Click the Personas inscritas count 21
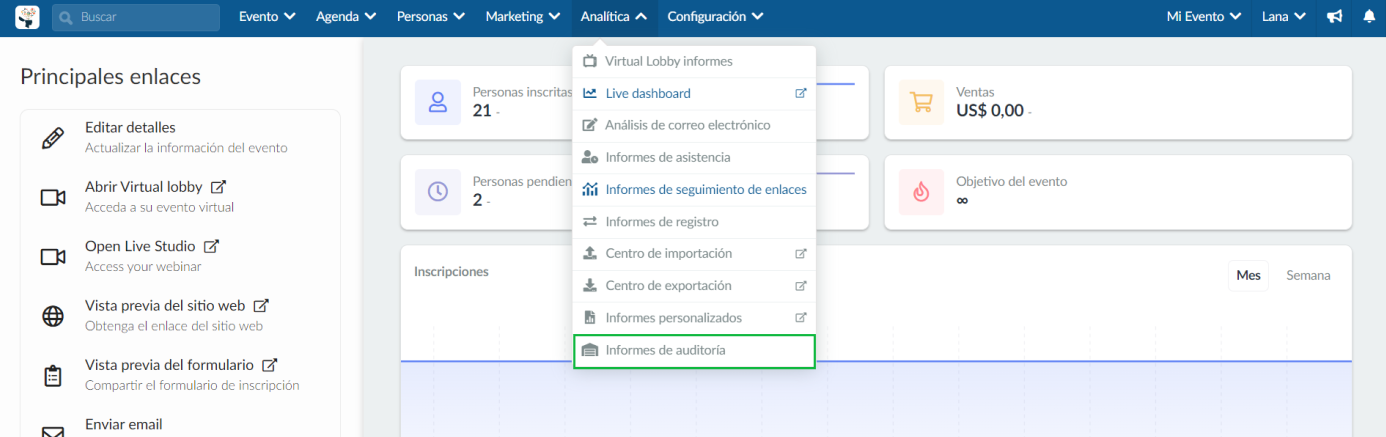This screenshot has width=1386, height=437. tap(482, 110)
